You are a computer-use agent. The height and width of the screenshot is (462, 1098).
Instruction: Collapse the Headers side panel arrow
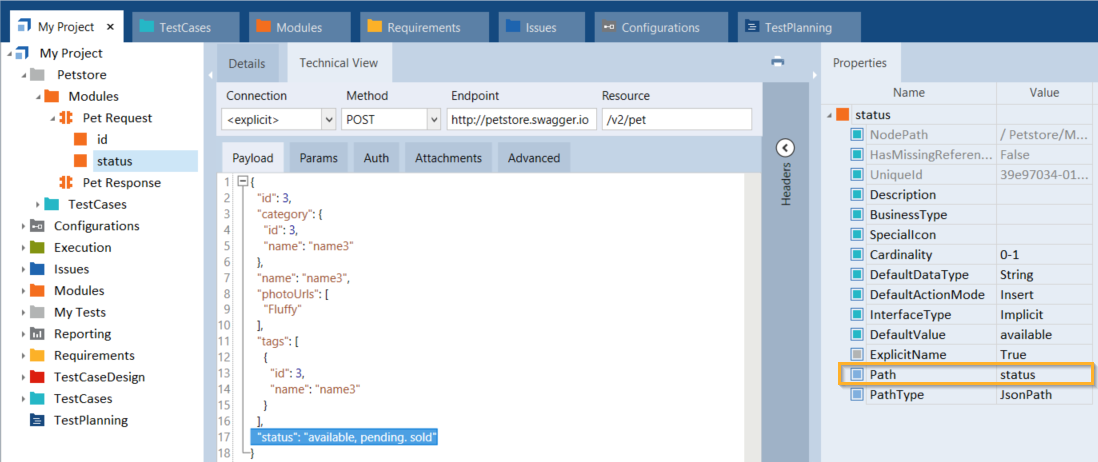click(785, 148)
